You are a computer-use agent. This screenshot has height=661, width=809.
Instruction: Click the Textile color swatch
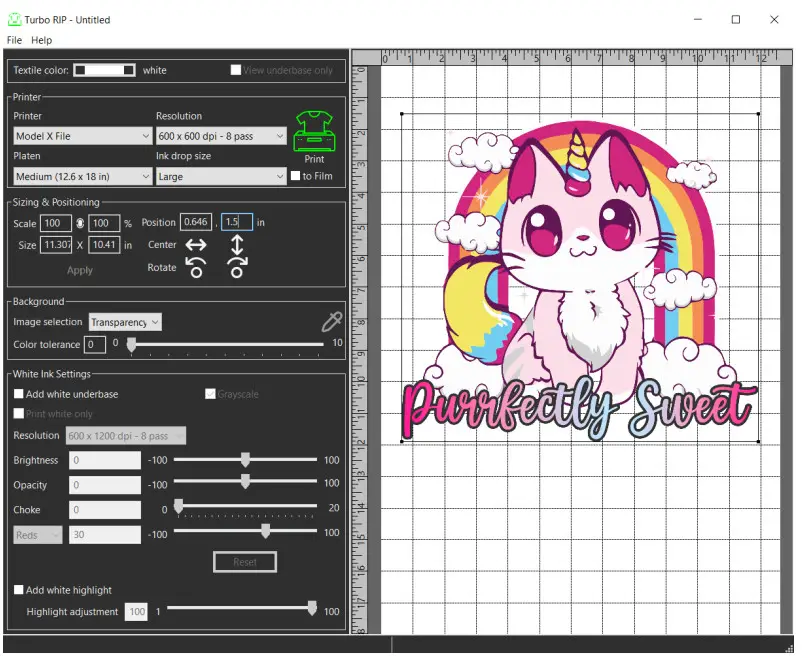click(104, 70)
